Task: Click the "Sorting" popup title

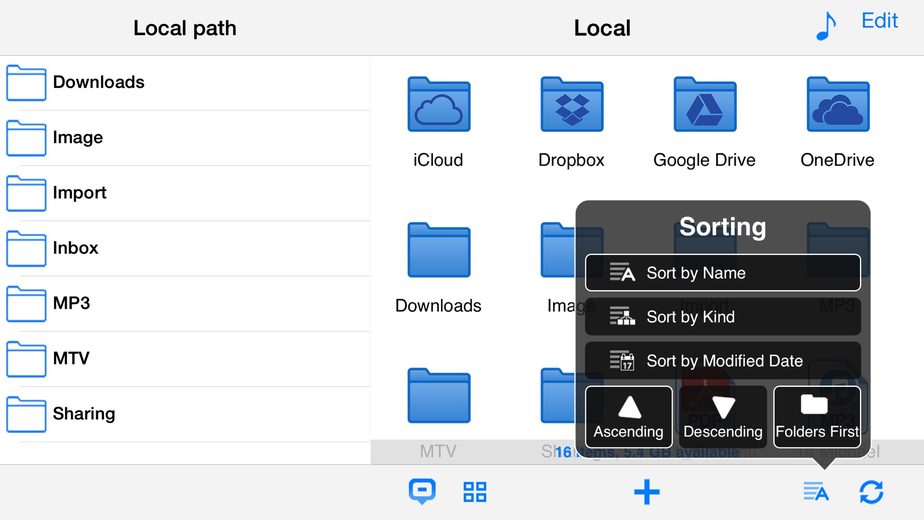Action: (x=723, y=227)
